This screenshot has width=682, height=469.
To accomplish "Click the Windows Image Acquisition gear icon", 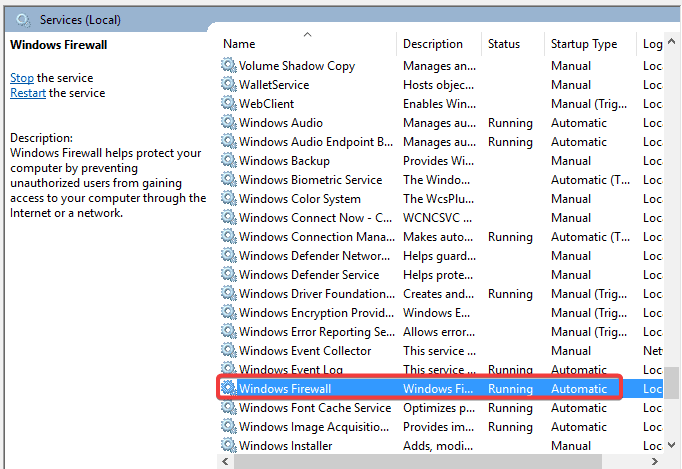I will tap(228, 426).
